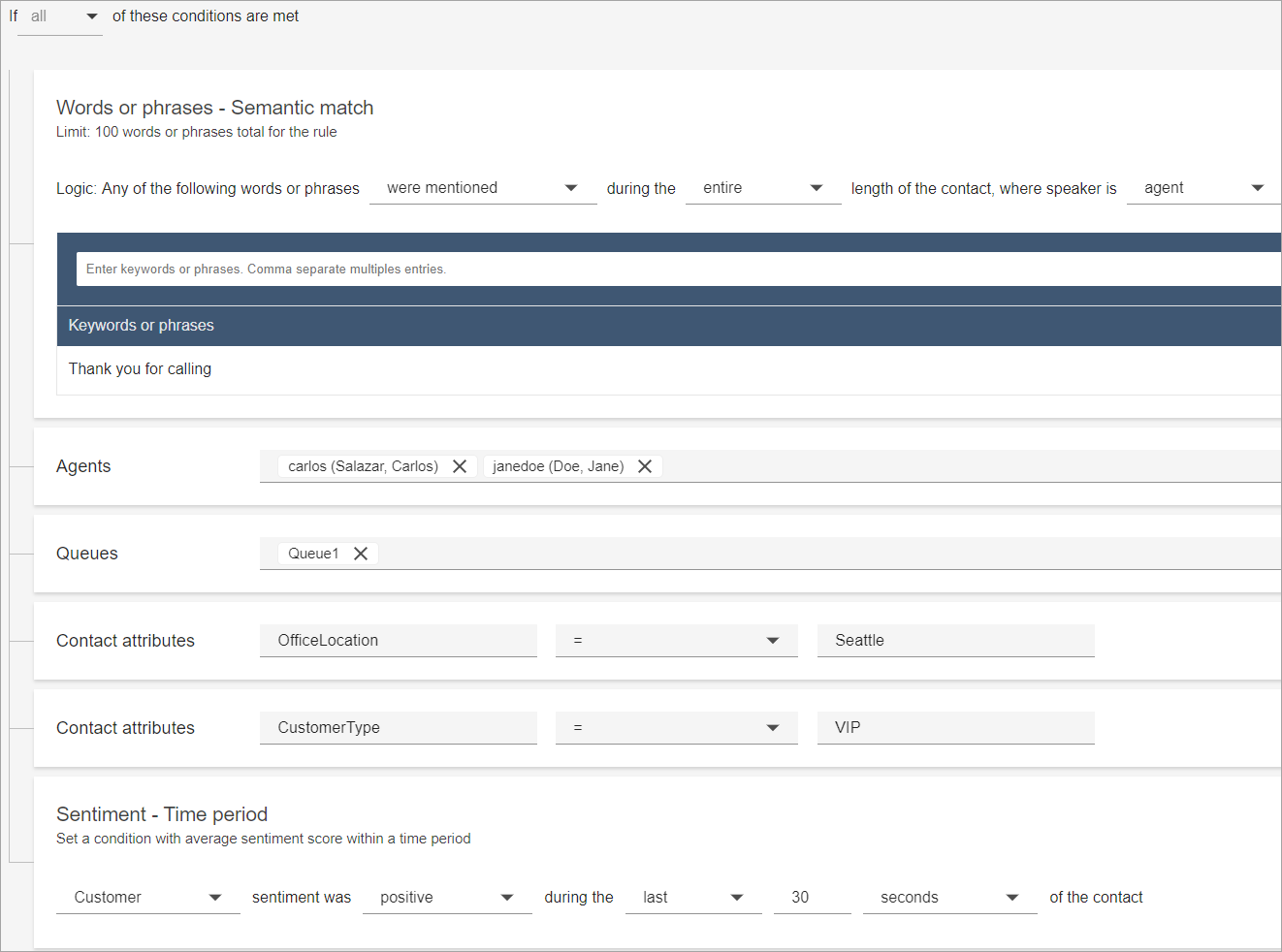The height and width of the screenshot is (952, 1282).
Task: Remove the janedoe (Doe, Jane) agent chip
Action: click(645, 466)
